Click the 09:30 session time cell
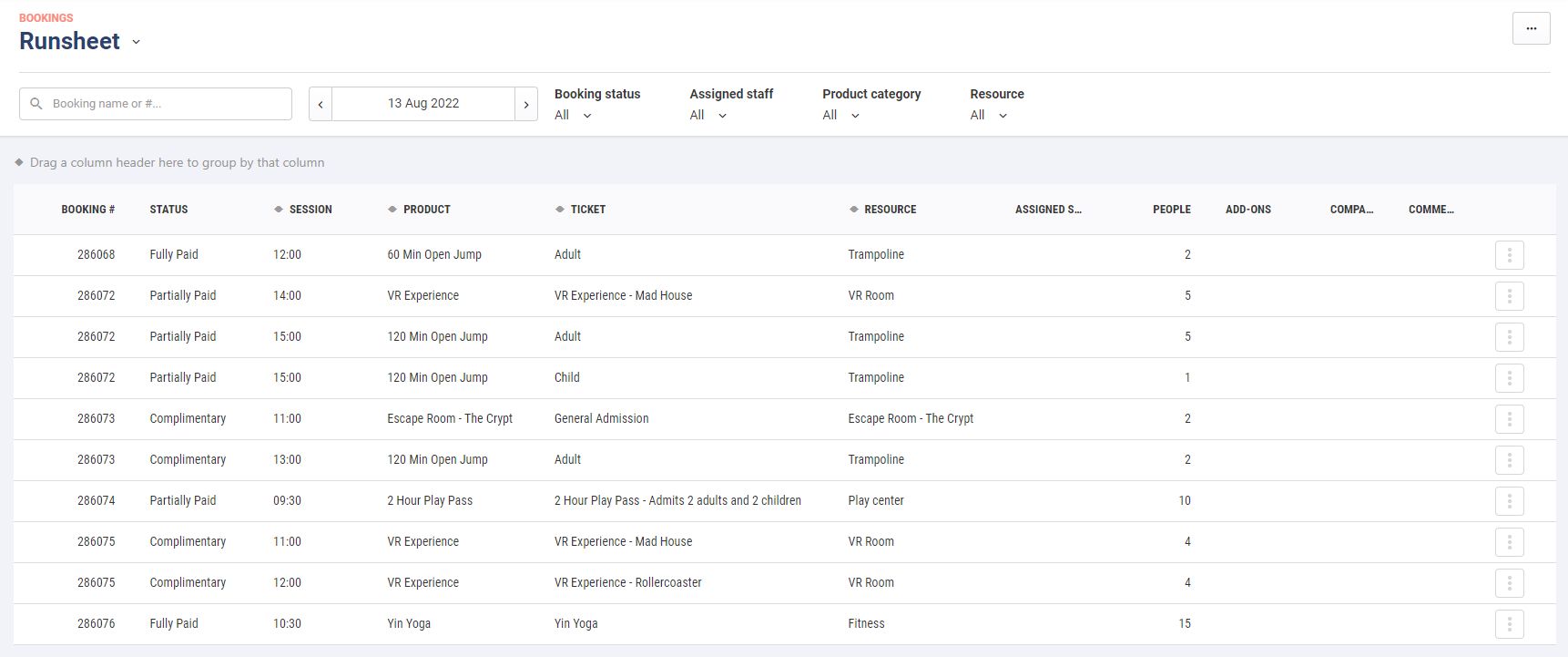The height and width of the screenshot is (657, 1568). pos(287,501)
